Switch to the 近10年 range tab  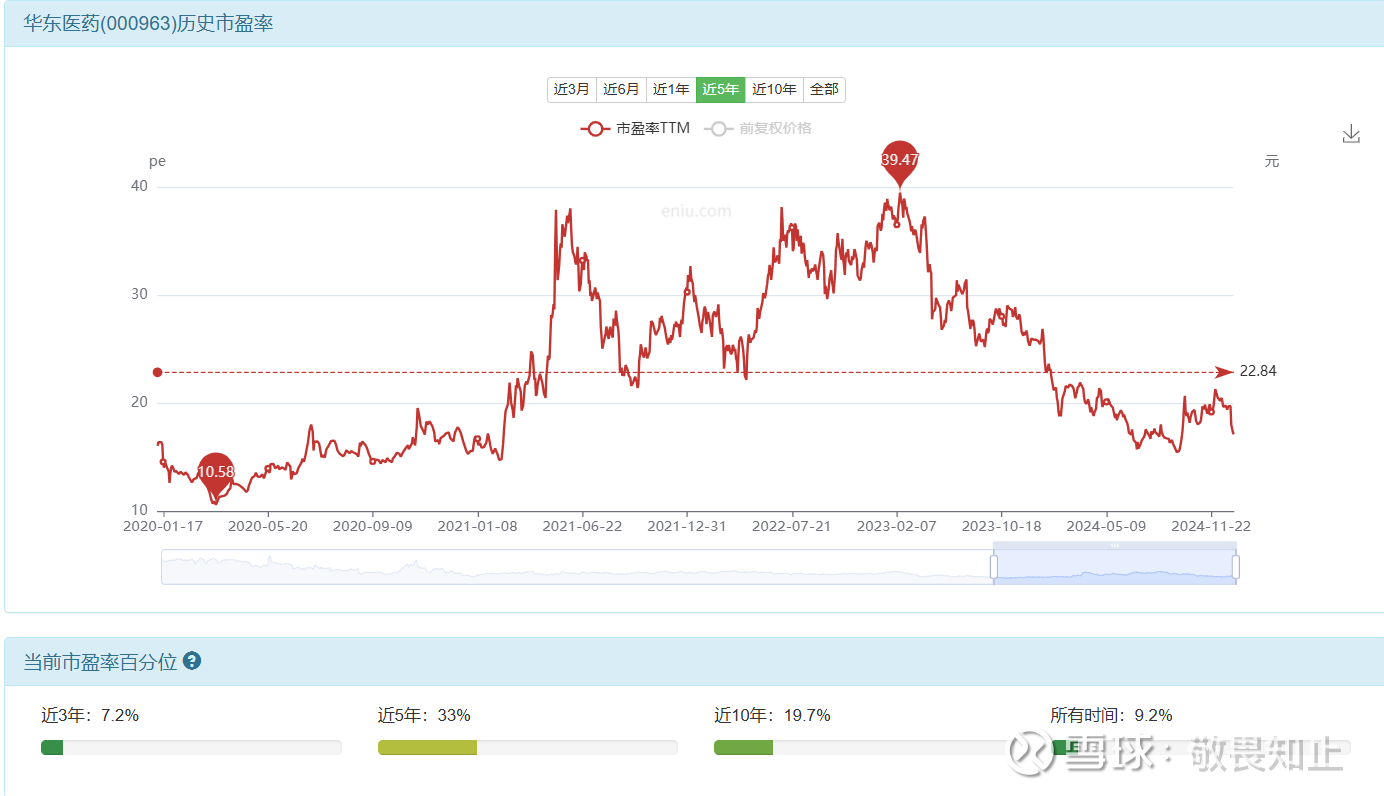click(x=774, y=89)
